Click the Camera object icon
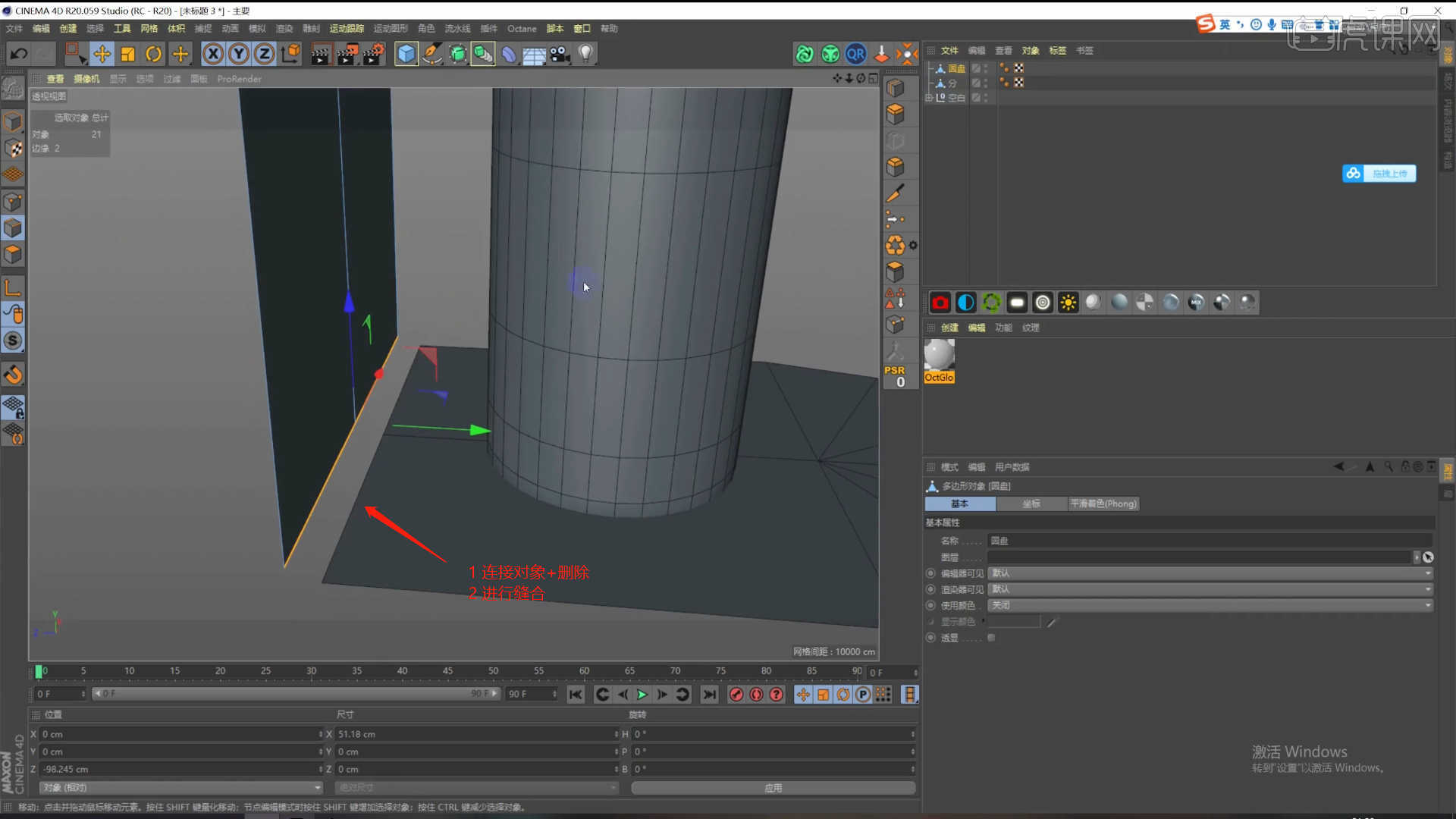Viewport: 1456px width, 819px height. (560, 54)
